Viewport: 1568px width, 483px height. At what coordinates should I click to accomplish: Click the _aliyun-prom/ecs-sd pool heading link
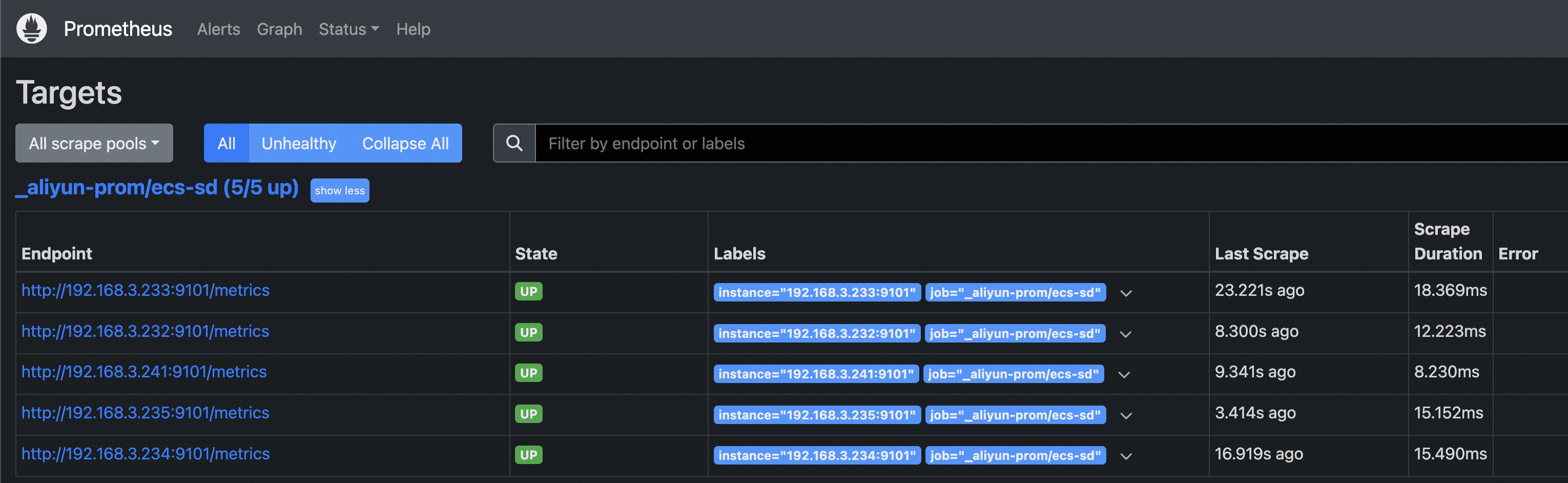pyautogui.click(x=157, y=188)
